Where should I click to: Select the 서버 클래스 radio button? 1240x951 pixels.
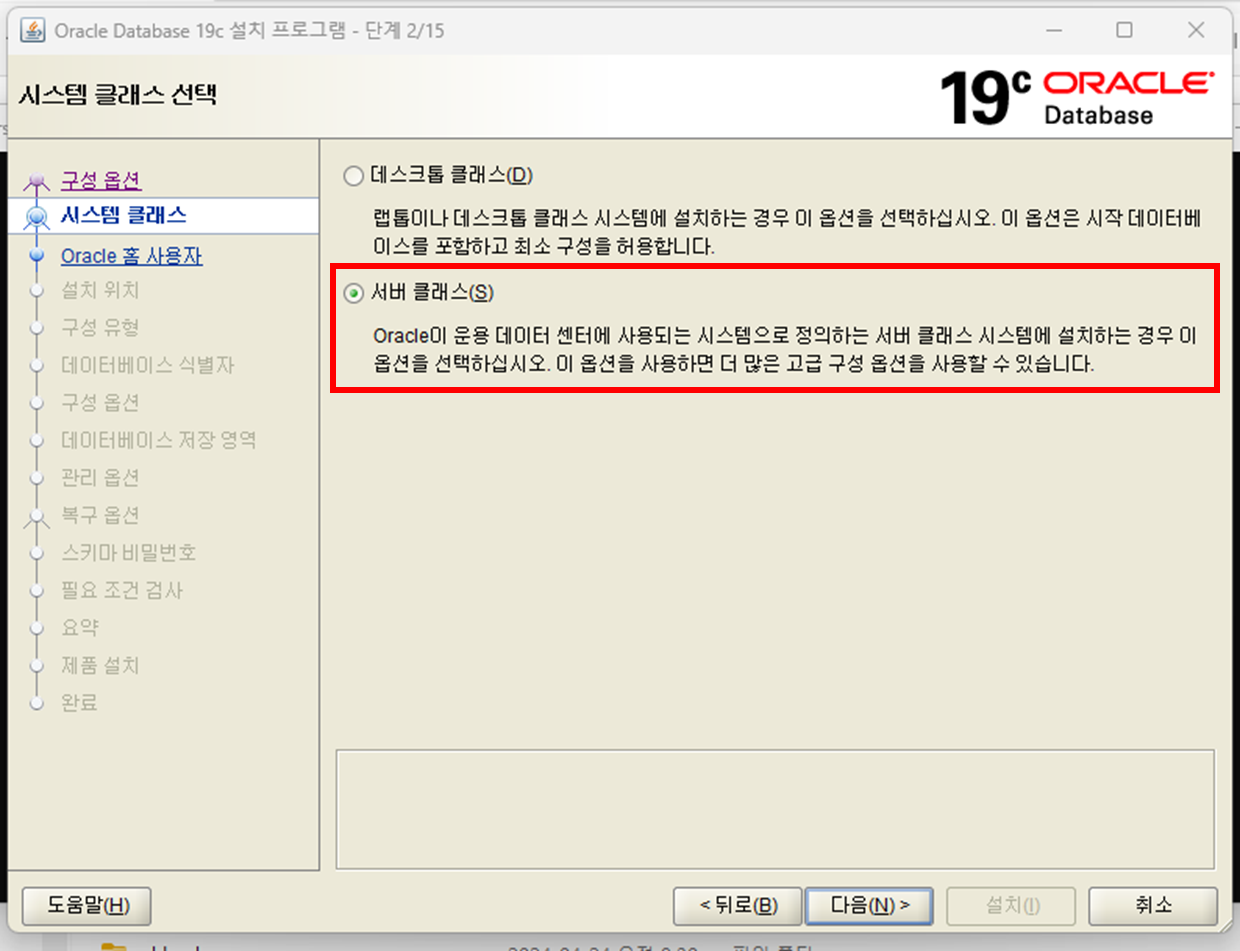[x=353, y=293]
